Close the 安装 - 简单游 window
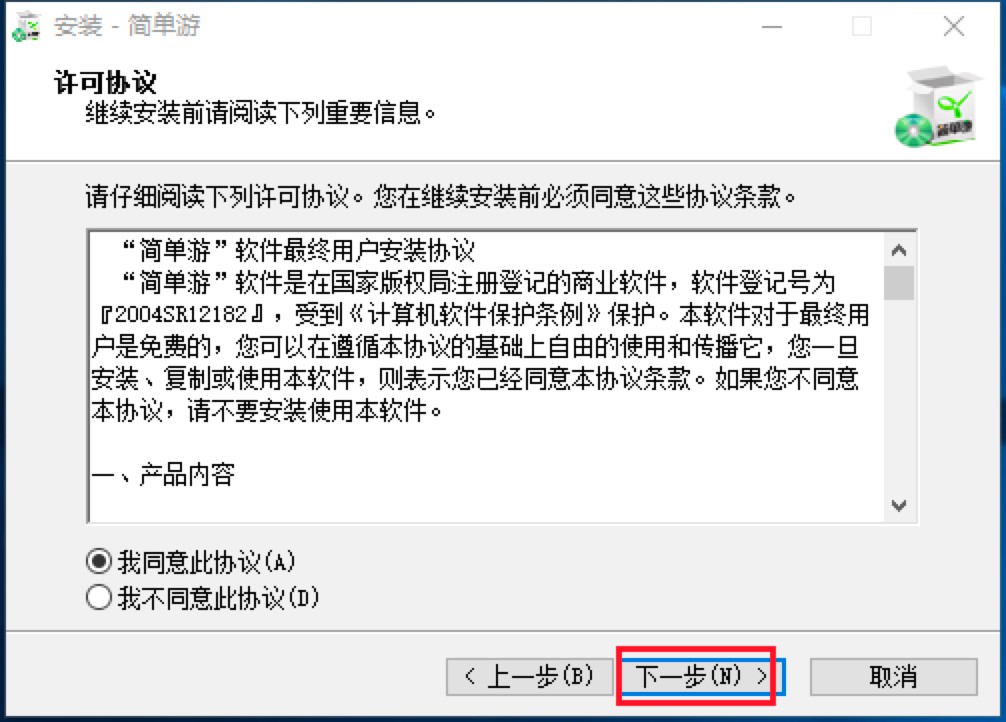Image resolution: width=1006 pixels, height=722 pixels. point(954,27)
